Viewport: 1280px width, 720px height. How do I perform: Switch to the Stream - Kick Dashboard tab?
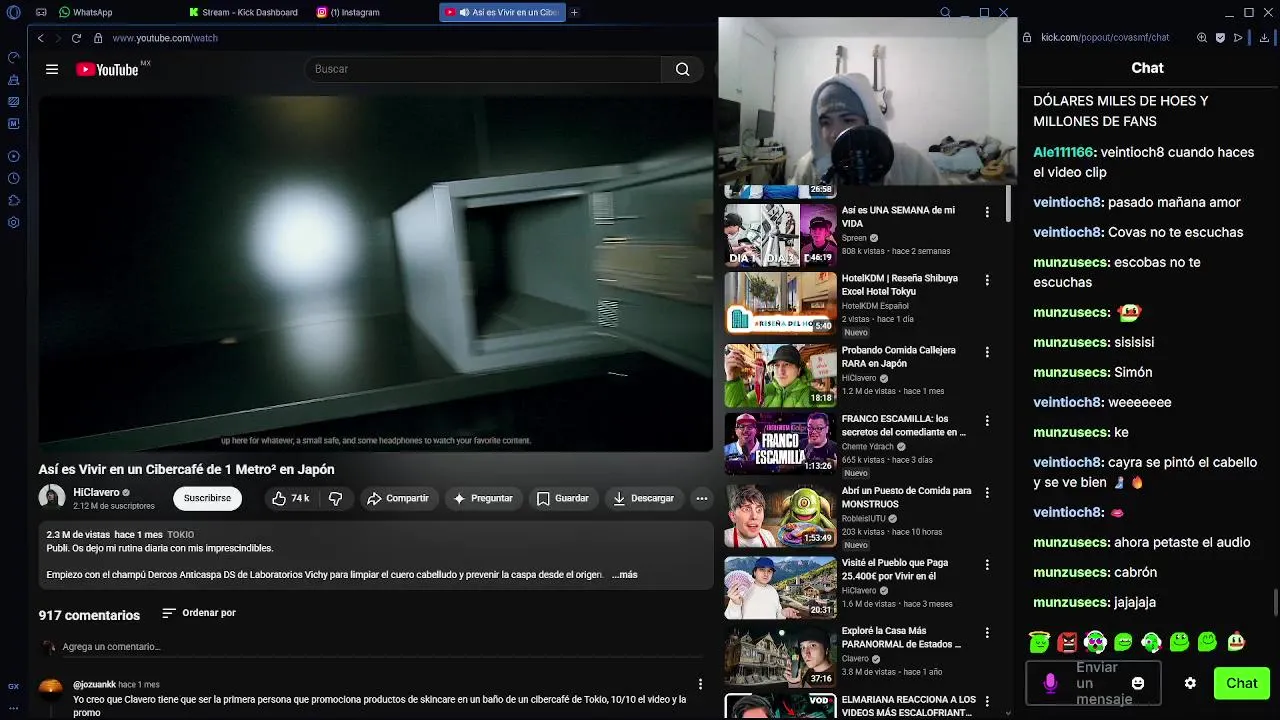click(x=245, y=12)
